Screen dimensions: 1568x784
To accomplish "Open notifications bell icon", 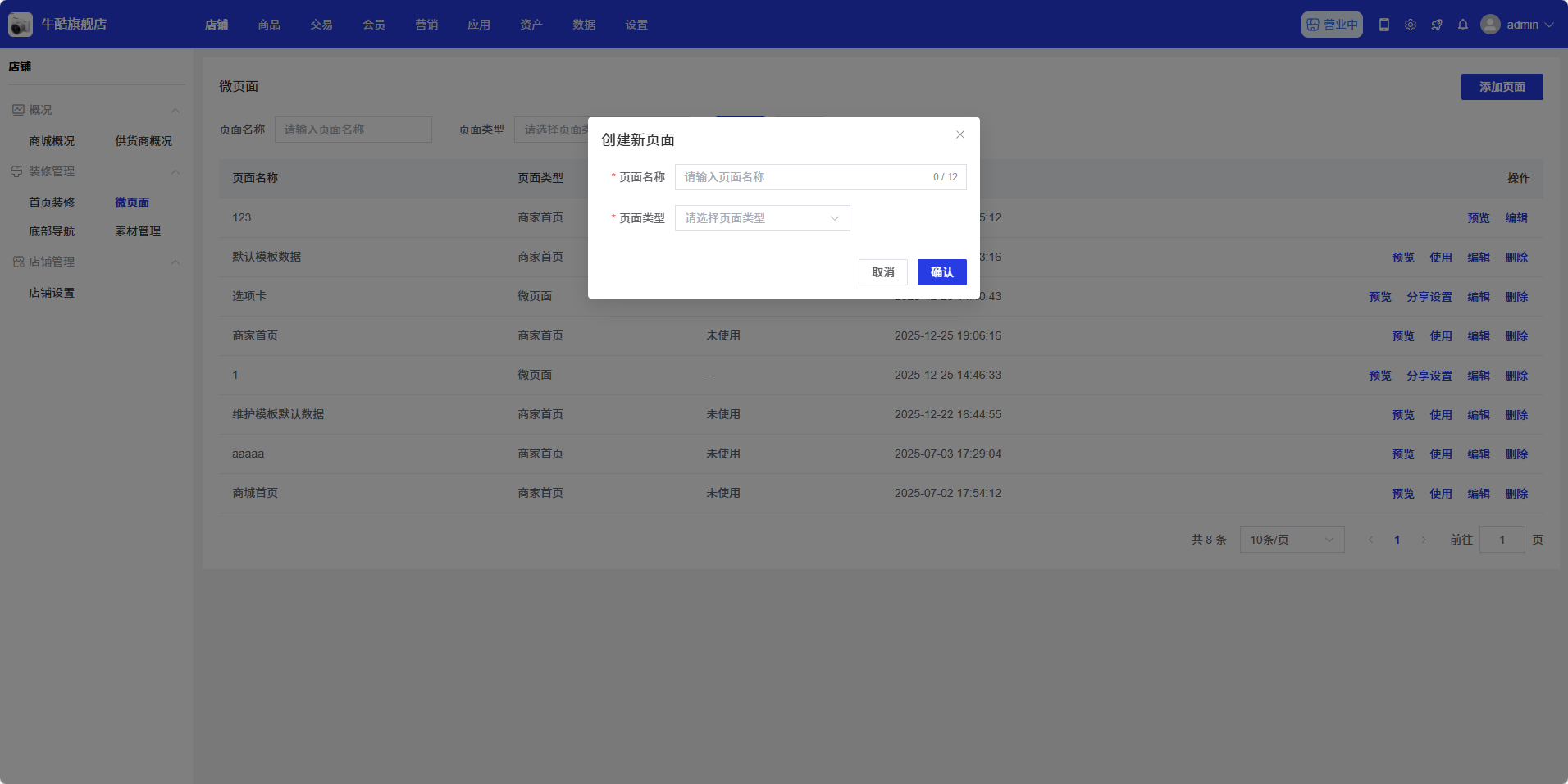I will pyautogui.click(x=1463, y=25).
